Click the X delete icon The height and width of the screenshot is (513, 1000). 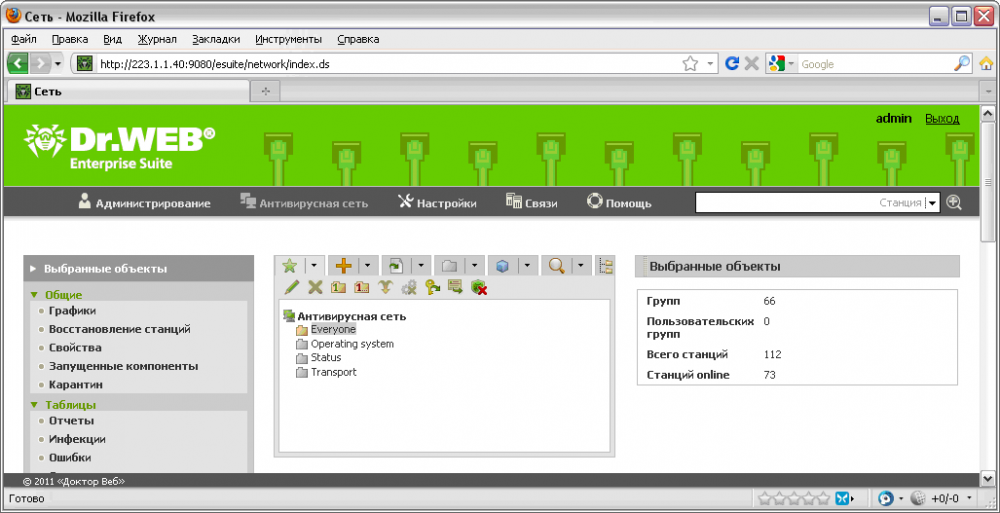coord(314,288)
